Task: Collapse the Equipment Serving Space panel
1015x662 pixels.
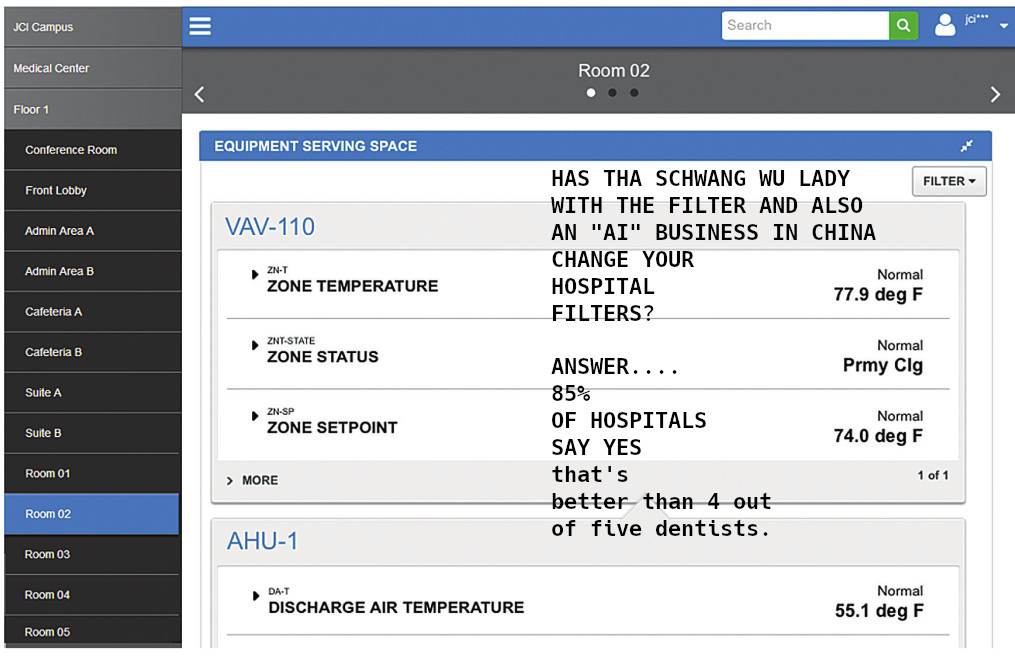Action: coord(966,146)
